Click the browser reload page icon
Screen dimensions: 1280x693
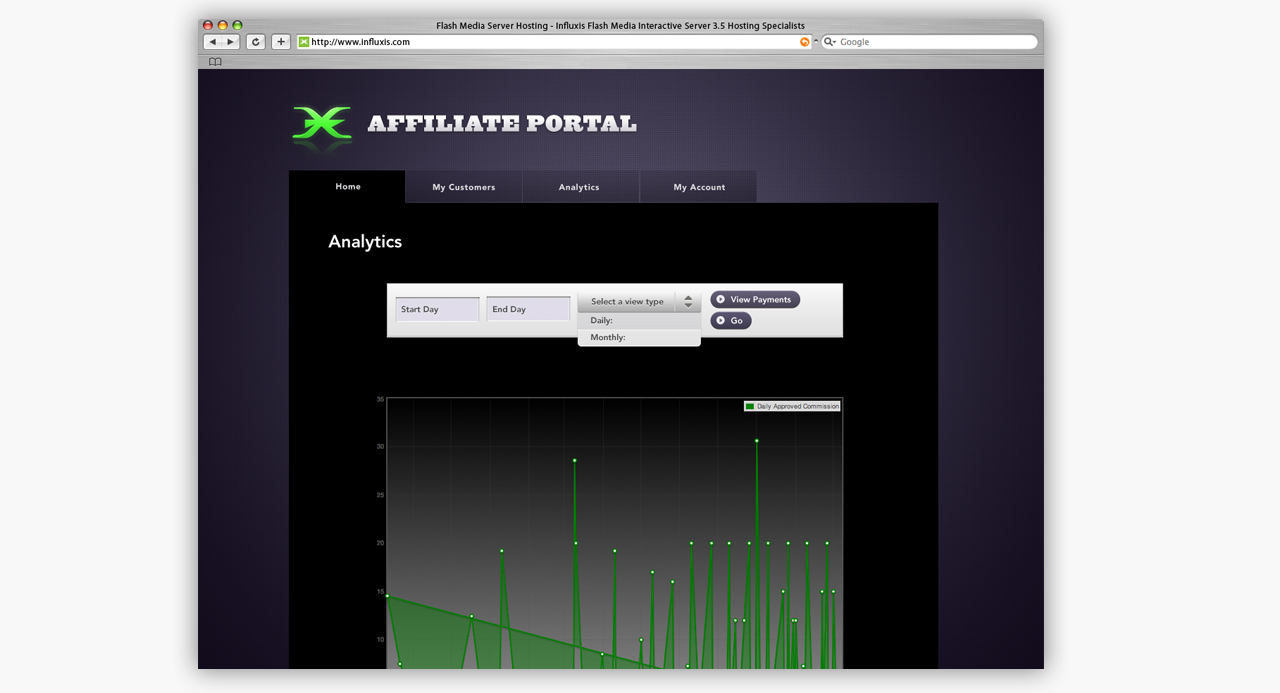(x=255, y=42)
